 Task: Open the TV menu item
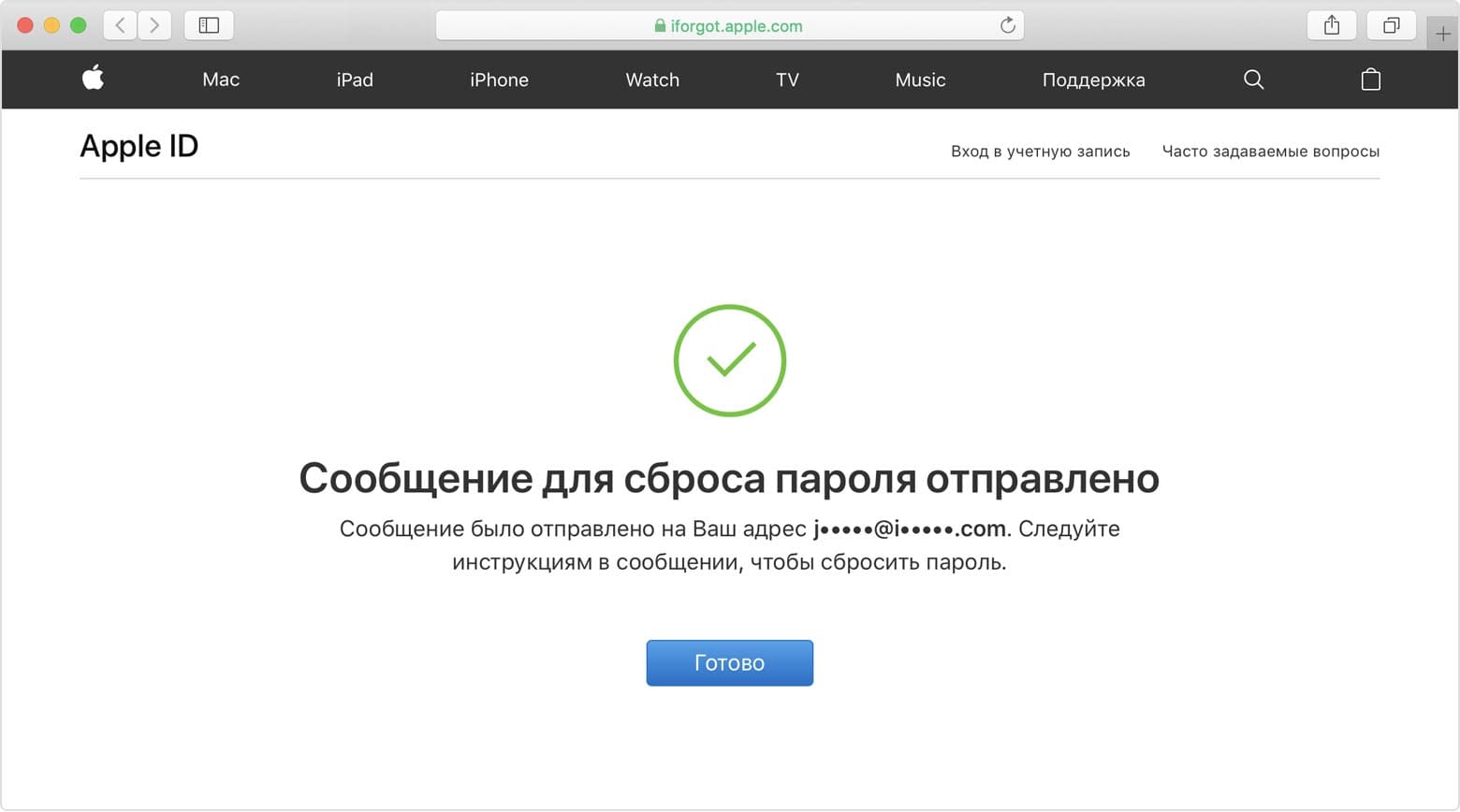coord(787,80)
